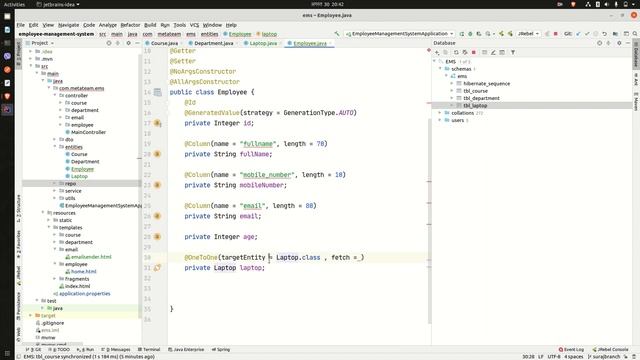Open the Spring tool window

(221, 349)
